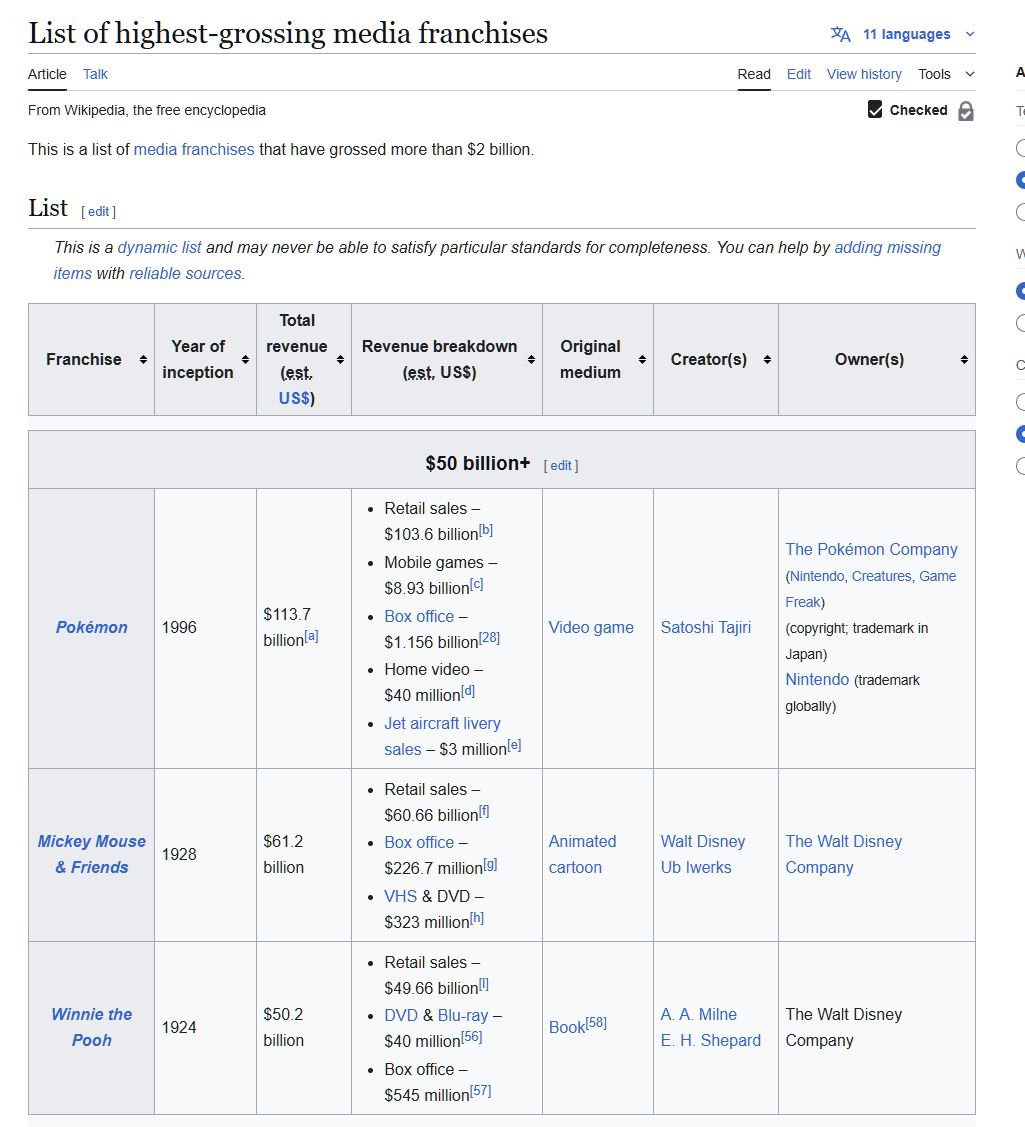This screenshot has height=1127, width=1025.
Task: Click the Checked status checkmark icon
Action: [875, 109]
